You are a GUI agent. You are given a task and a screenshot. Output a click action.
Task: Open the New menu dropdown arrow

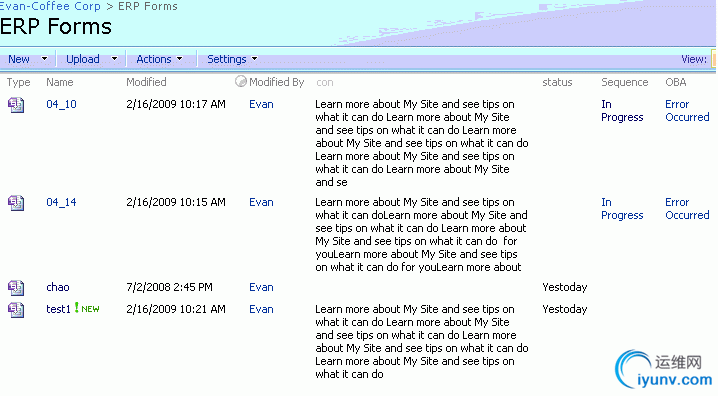point(44,59)
